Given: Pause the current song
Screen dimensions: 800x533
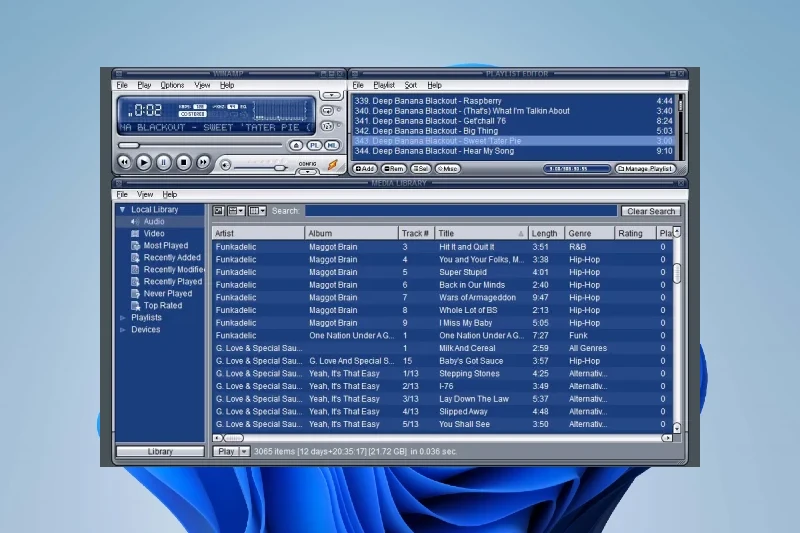Looking at the screenshot, I should [x=163, y=162].
